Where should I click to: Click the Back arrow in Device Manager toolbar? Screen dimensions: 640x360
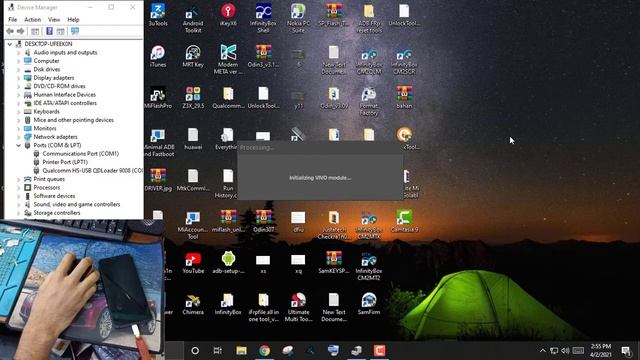10,31
